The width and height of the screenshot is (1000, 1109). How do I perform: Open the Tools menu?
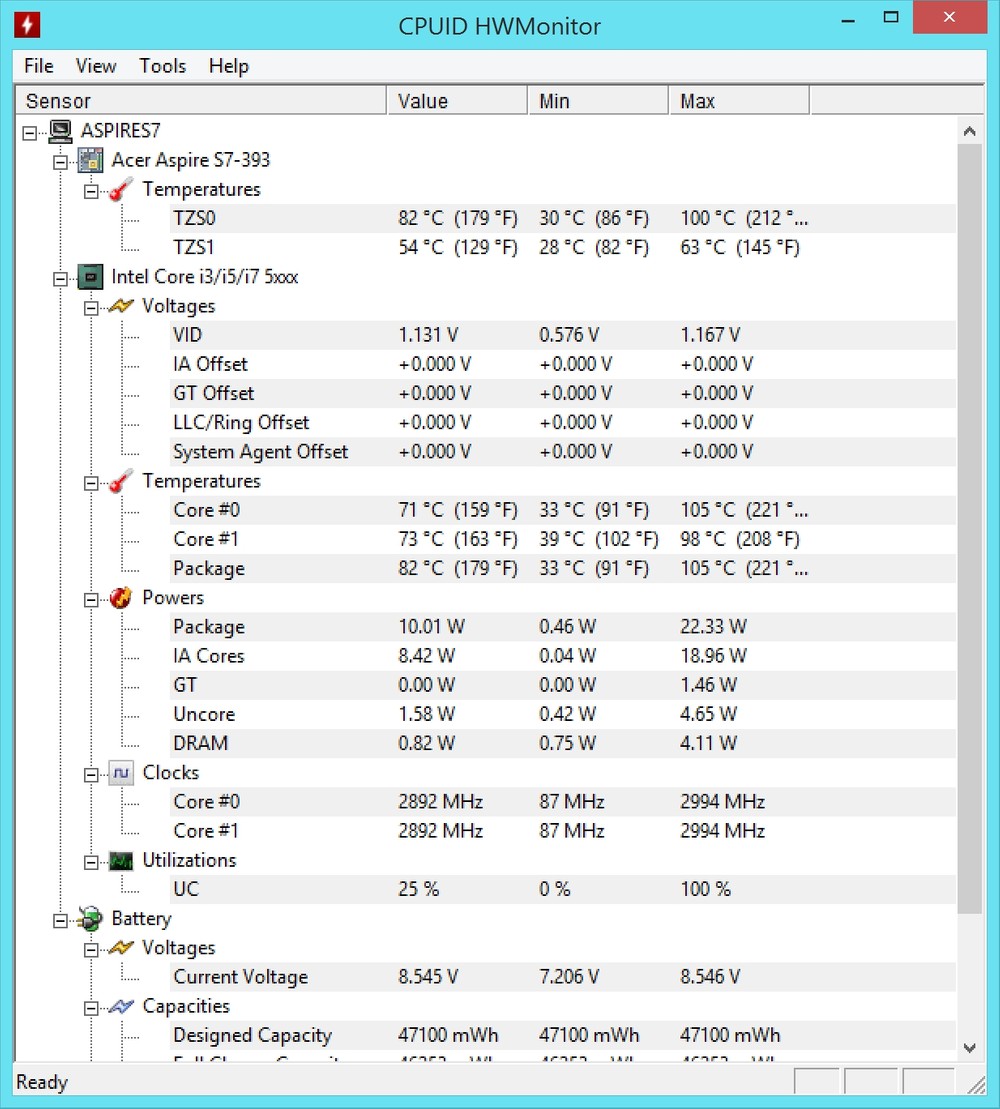tap(163, 66)
